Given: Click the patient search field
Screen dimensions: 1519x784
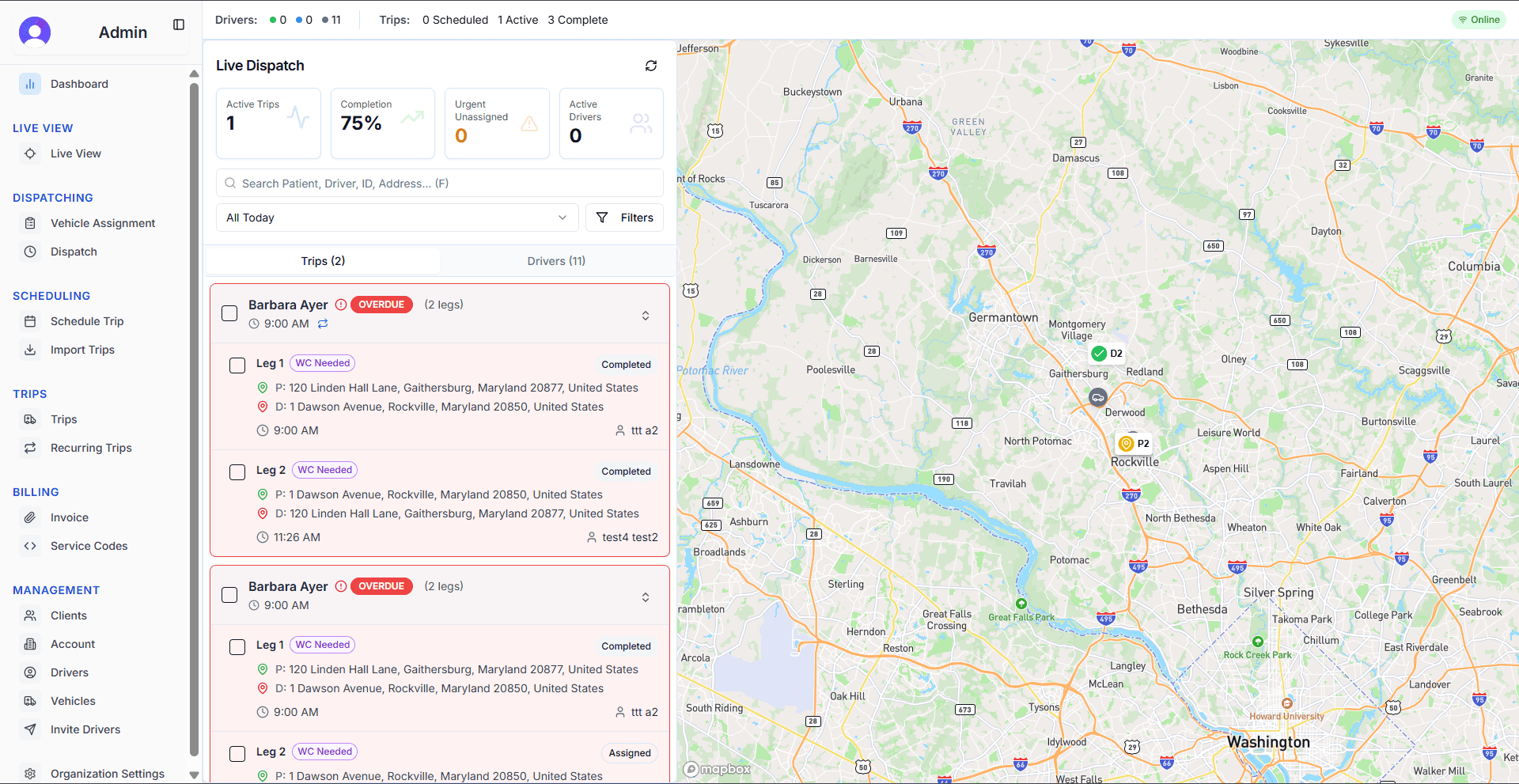Looking at the screenshot, I should pyautogui.click(x=440, y=183).
